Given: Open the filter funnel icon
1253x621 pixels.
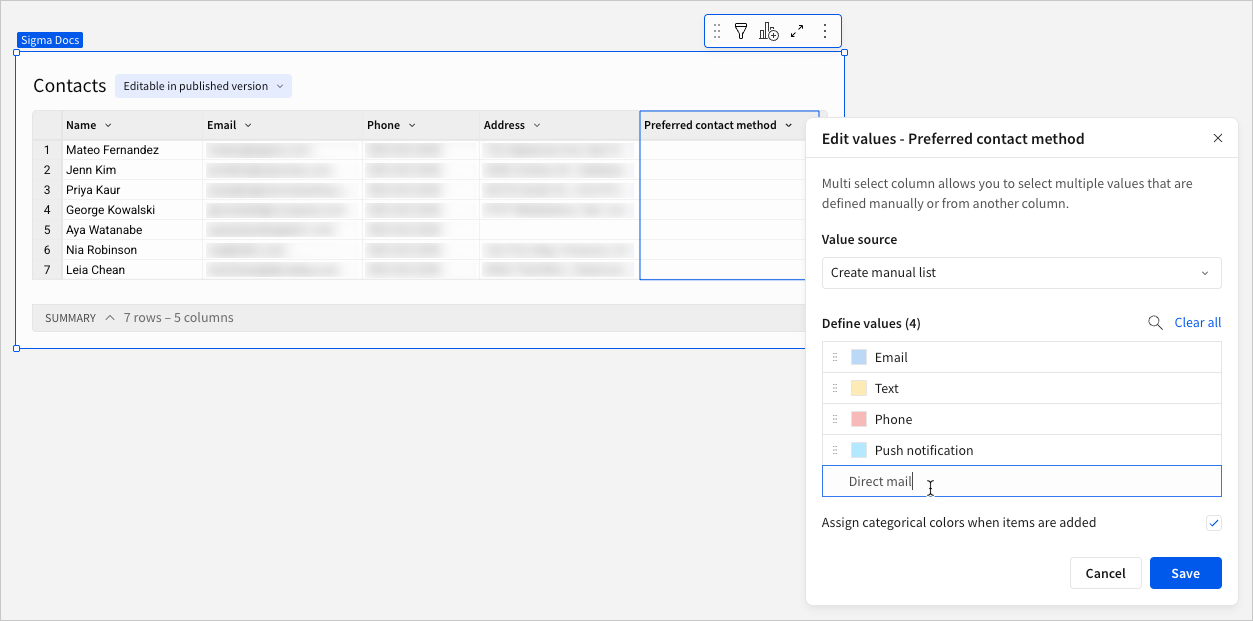Looking at the screenshot, I should coord(741,31).
